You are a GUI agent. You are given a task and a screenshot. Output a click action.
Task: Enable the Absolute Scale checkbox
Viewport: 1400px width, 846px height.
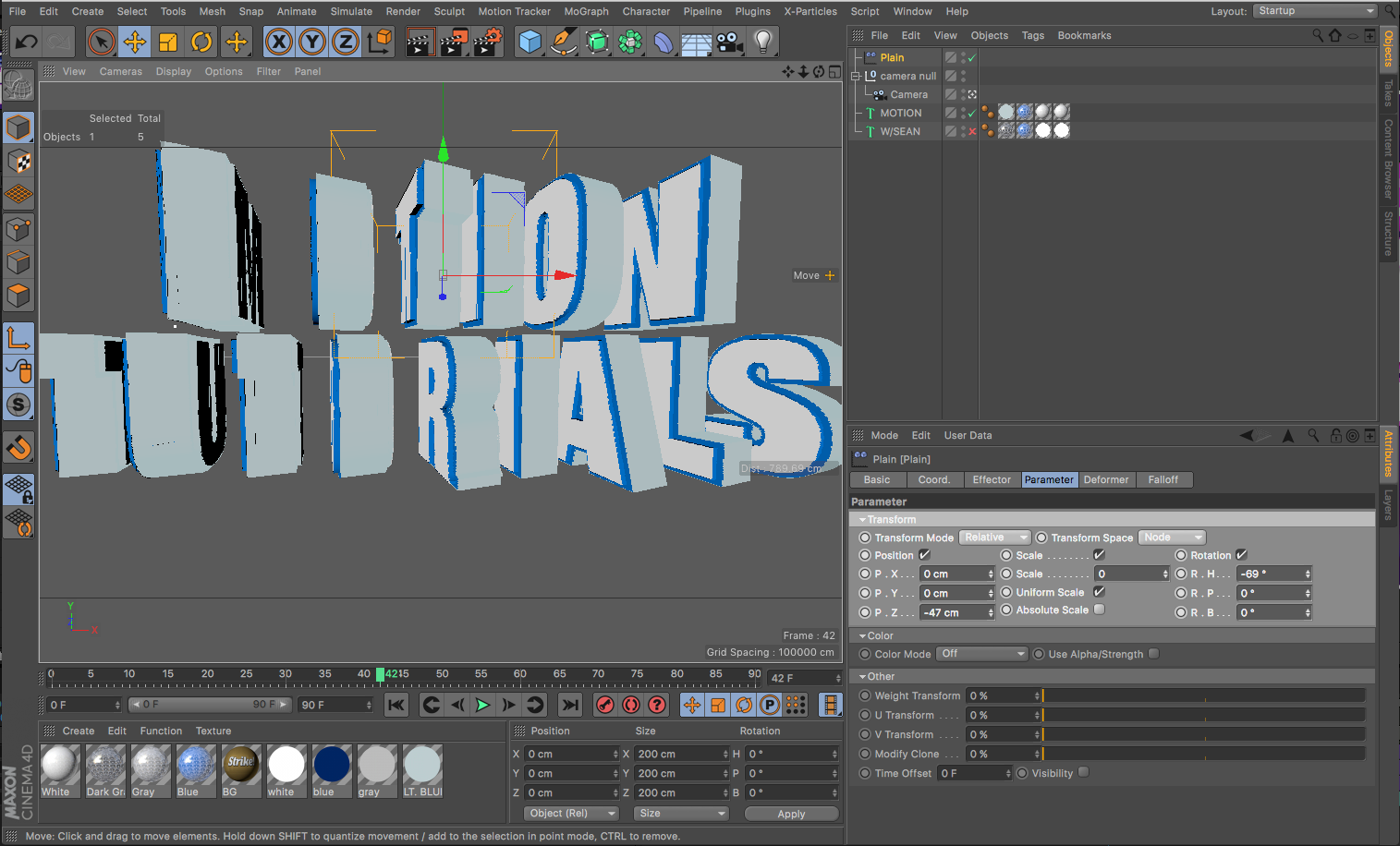[x=1099, y=610]
